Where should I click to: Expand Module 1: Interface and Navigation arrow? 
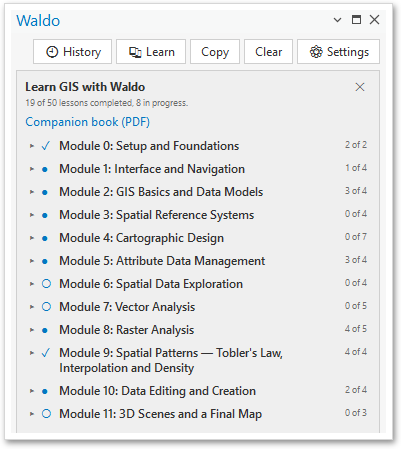pyautogui.click(x=32, y=169)
